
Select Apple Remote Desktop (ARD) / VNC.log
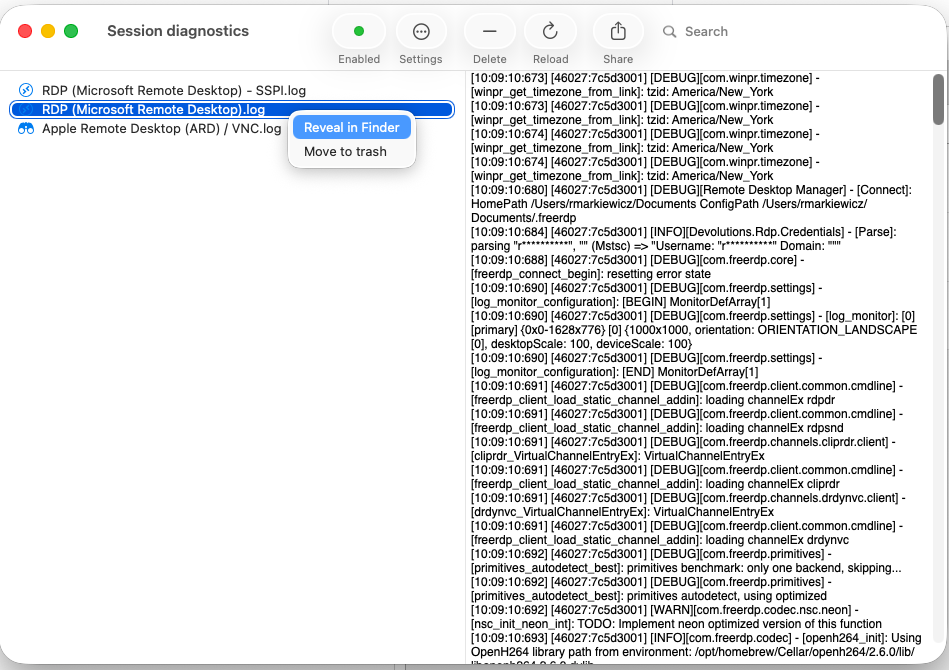(x=162, y=129)
